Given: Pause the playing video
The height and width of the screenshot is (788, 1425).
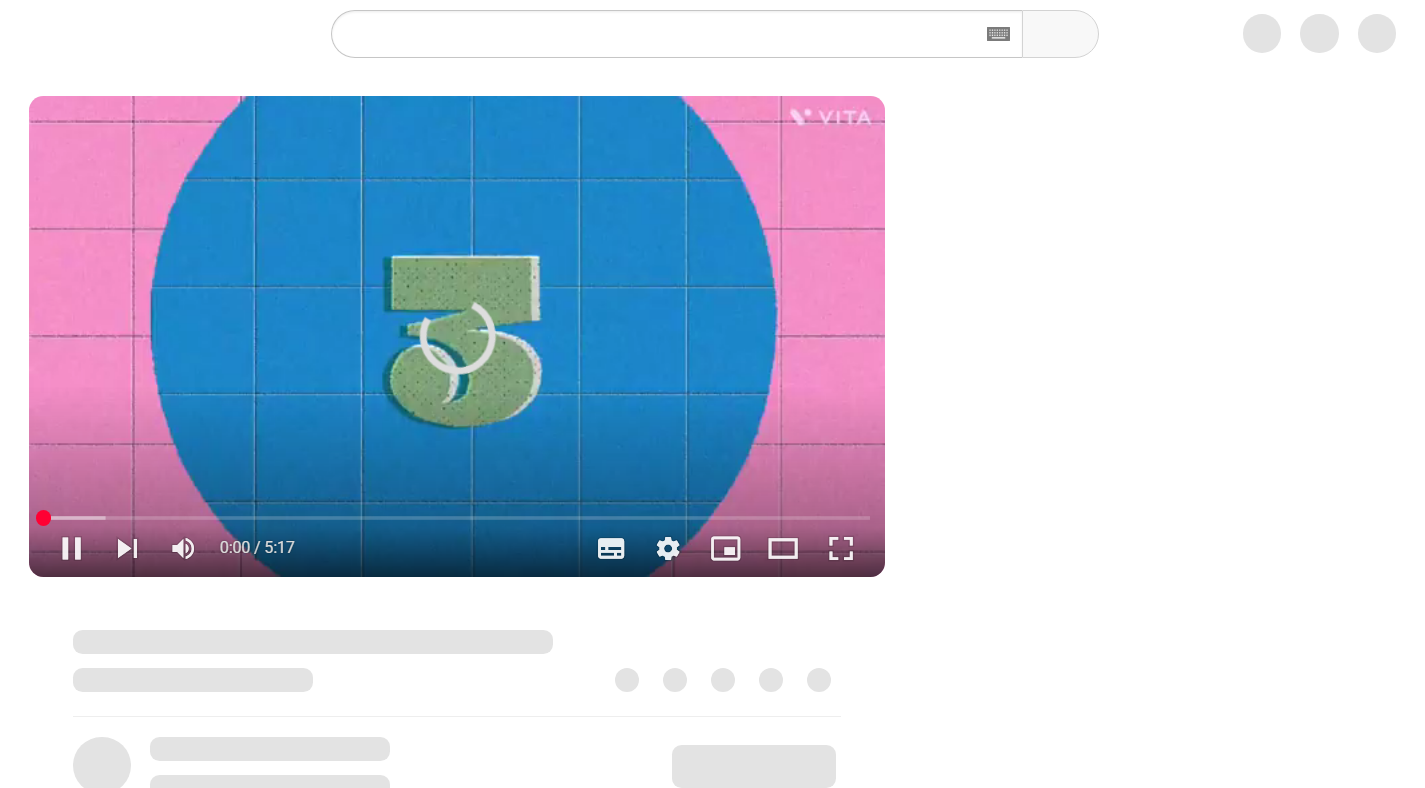Looking at the screenshot, I should [x=71, y=548].
